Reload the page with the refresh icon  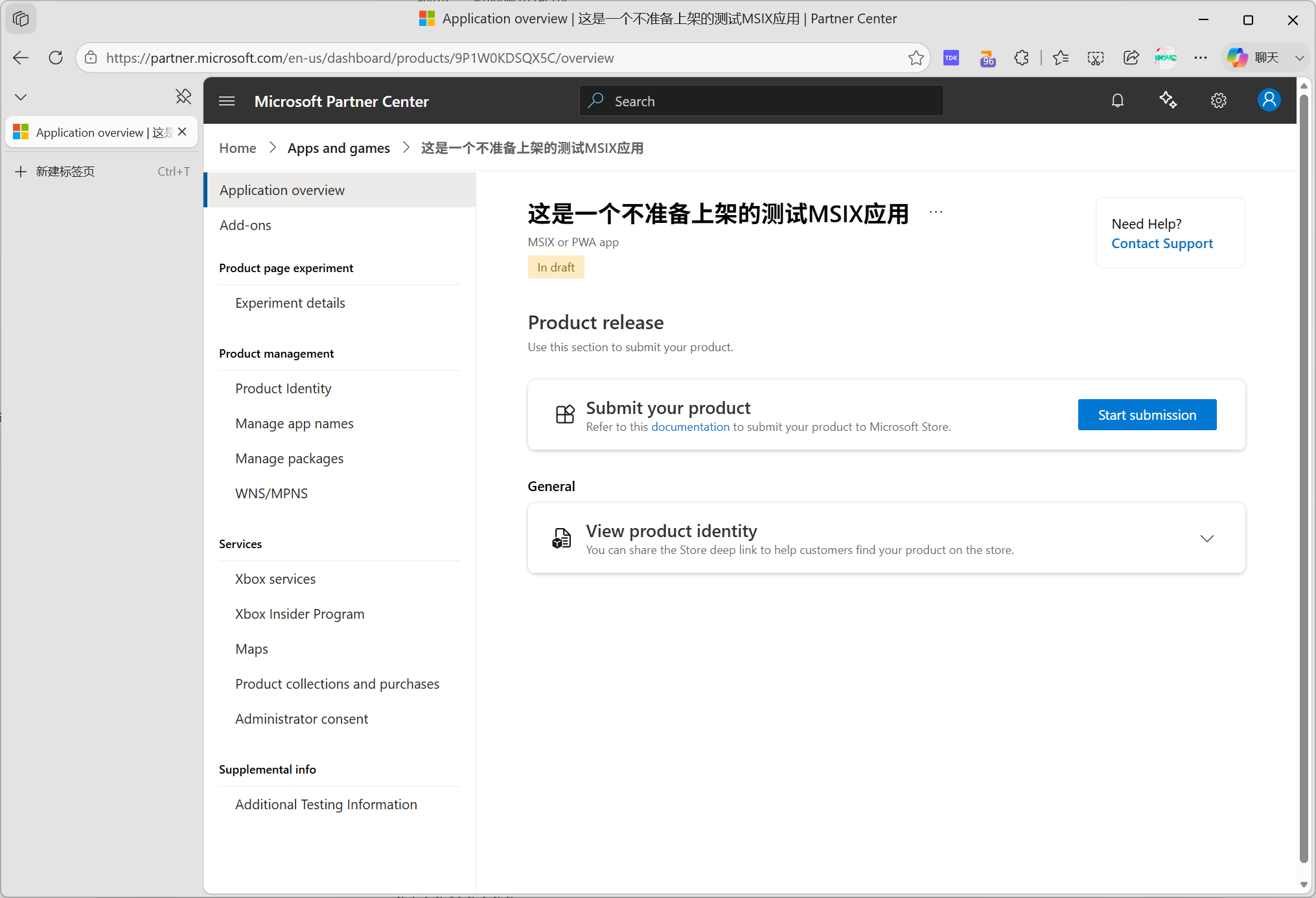pos(56,58)
